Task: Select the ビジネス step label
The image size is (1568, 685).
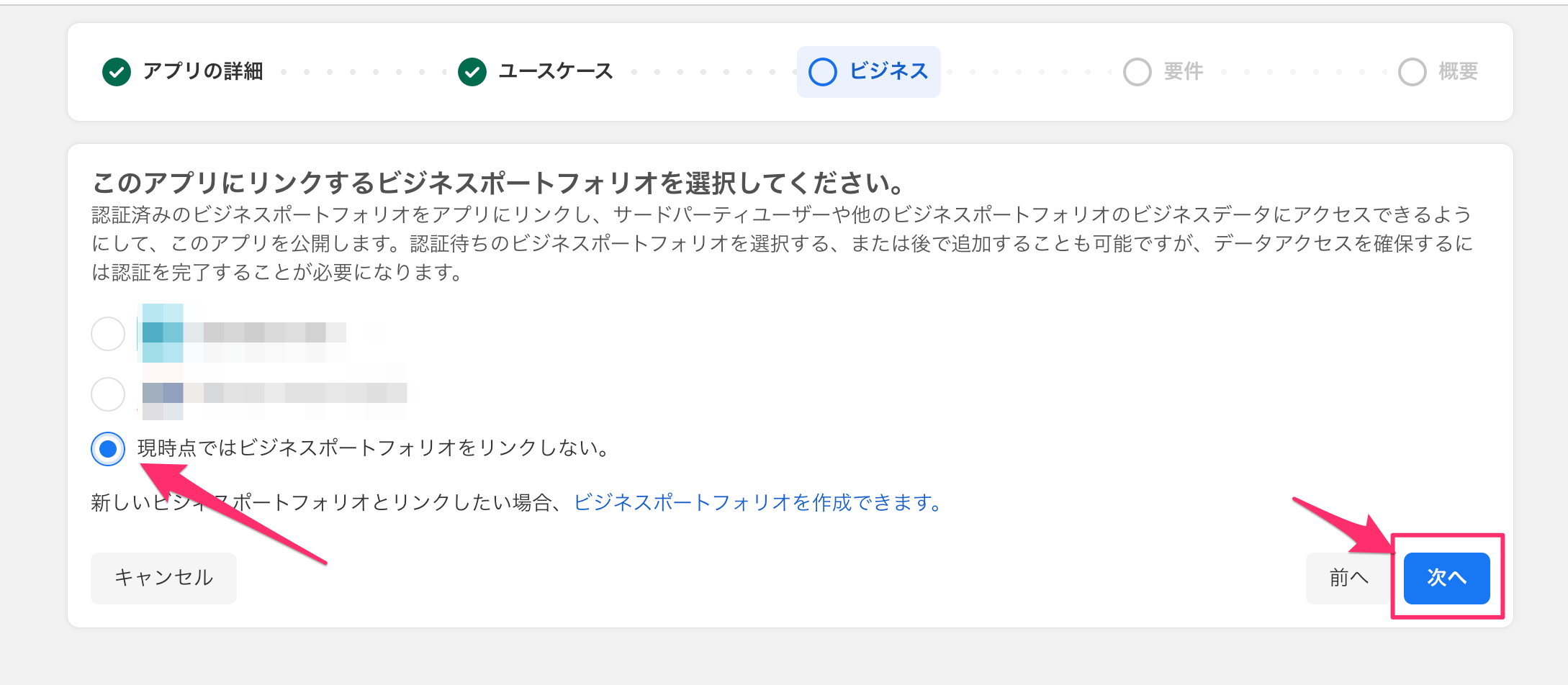Action: coord(889,71)
